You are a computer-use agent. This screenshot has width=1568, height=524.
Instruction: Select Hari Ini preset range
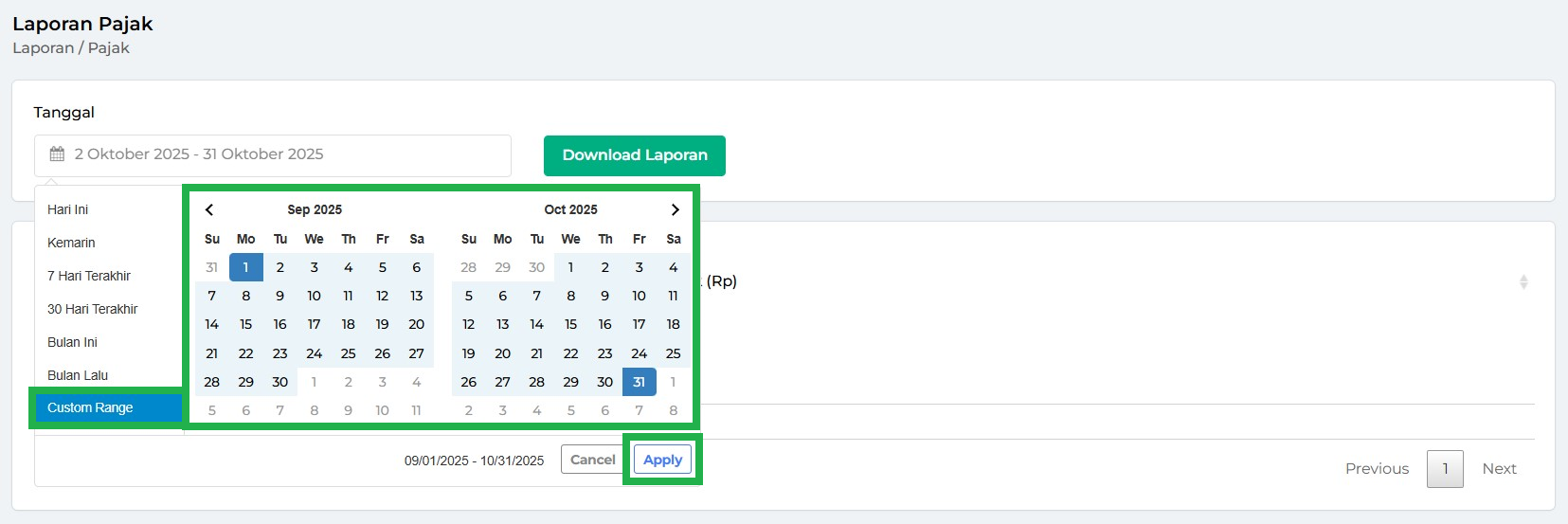(68, 209)
